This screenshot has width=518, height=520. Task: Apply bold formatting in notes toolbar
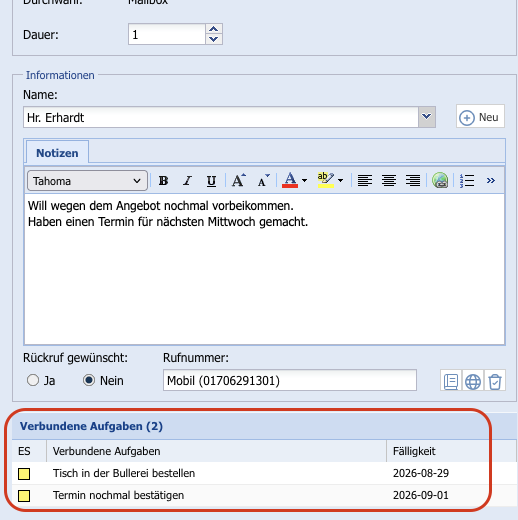[163, 181]
